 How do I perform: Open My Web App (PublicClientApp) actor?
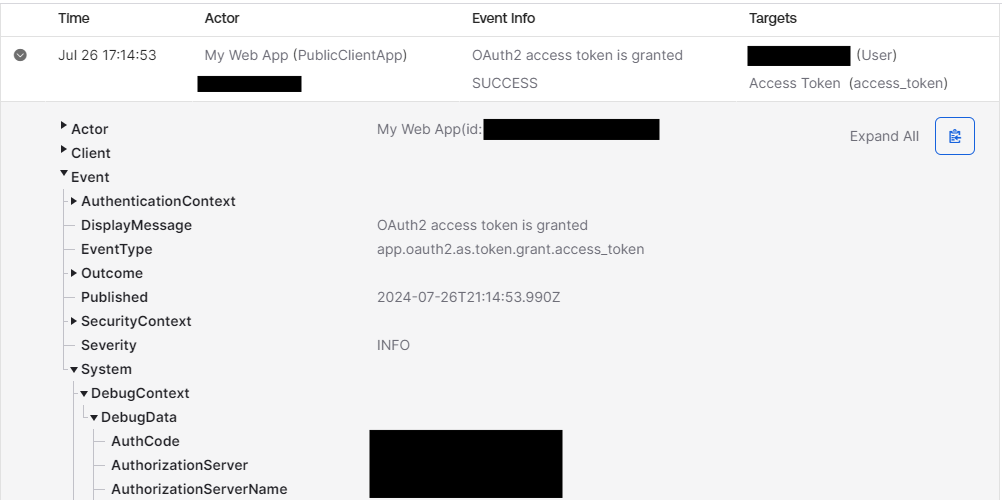click(305, 56)
